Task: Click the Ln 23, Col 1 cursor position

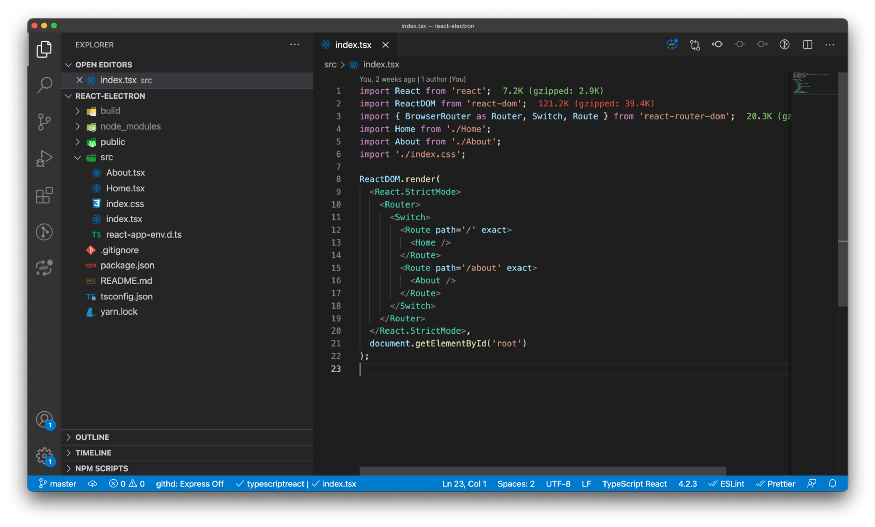Action: [x=464, y=484]
